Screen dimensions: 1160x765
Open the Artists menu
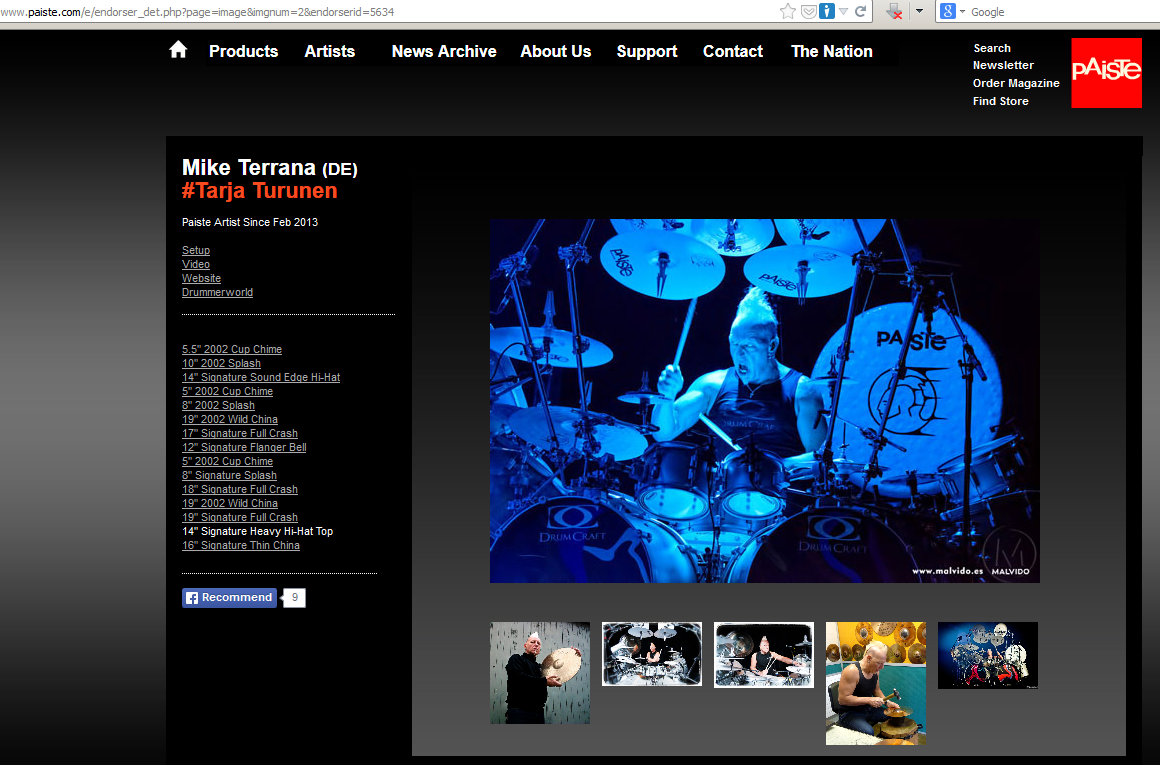[330, 51]
